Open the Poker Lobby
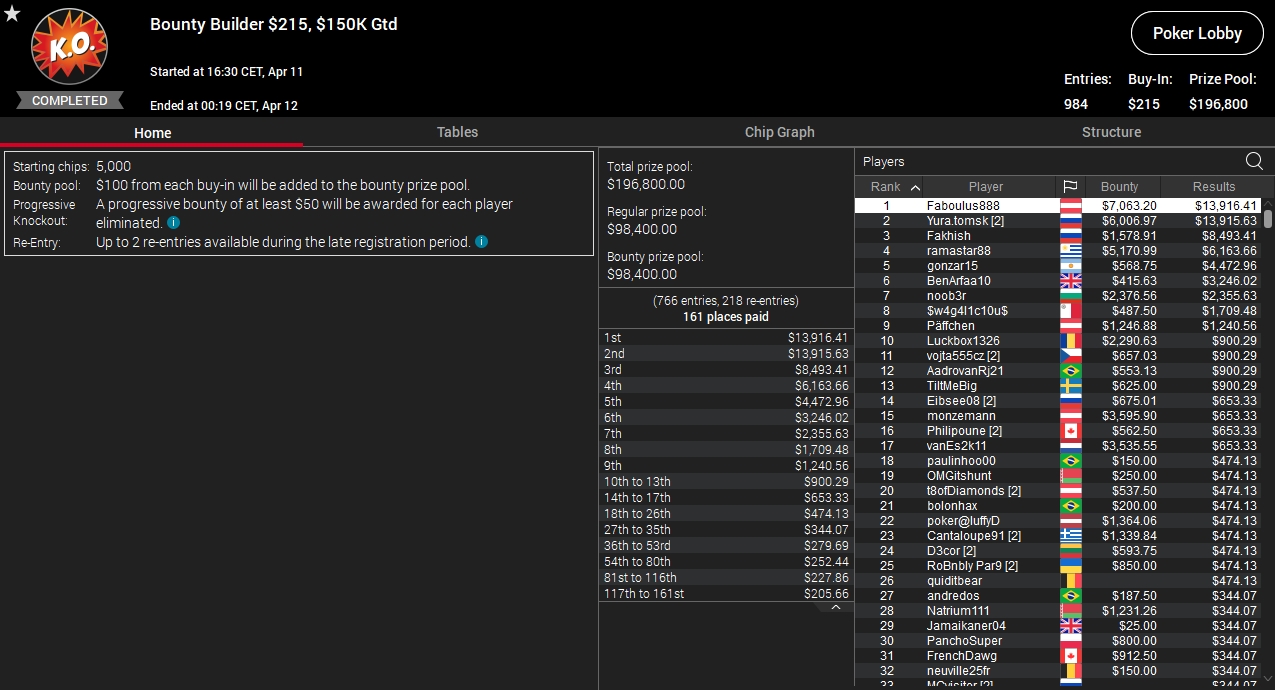The image size is (1275, 690). click(x=1197, y=33)
